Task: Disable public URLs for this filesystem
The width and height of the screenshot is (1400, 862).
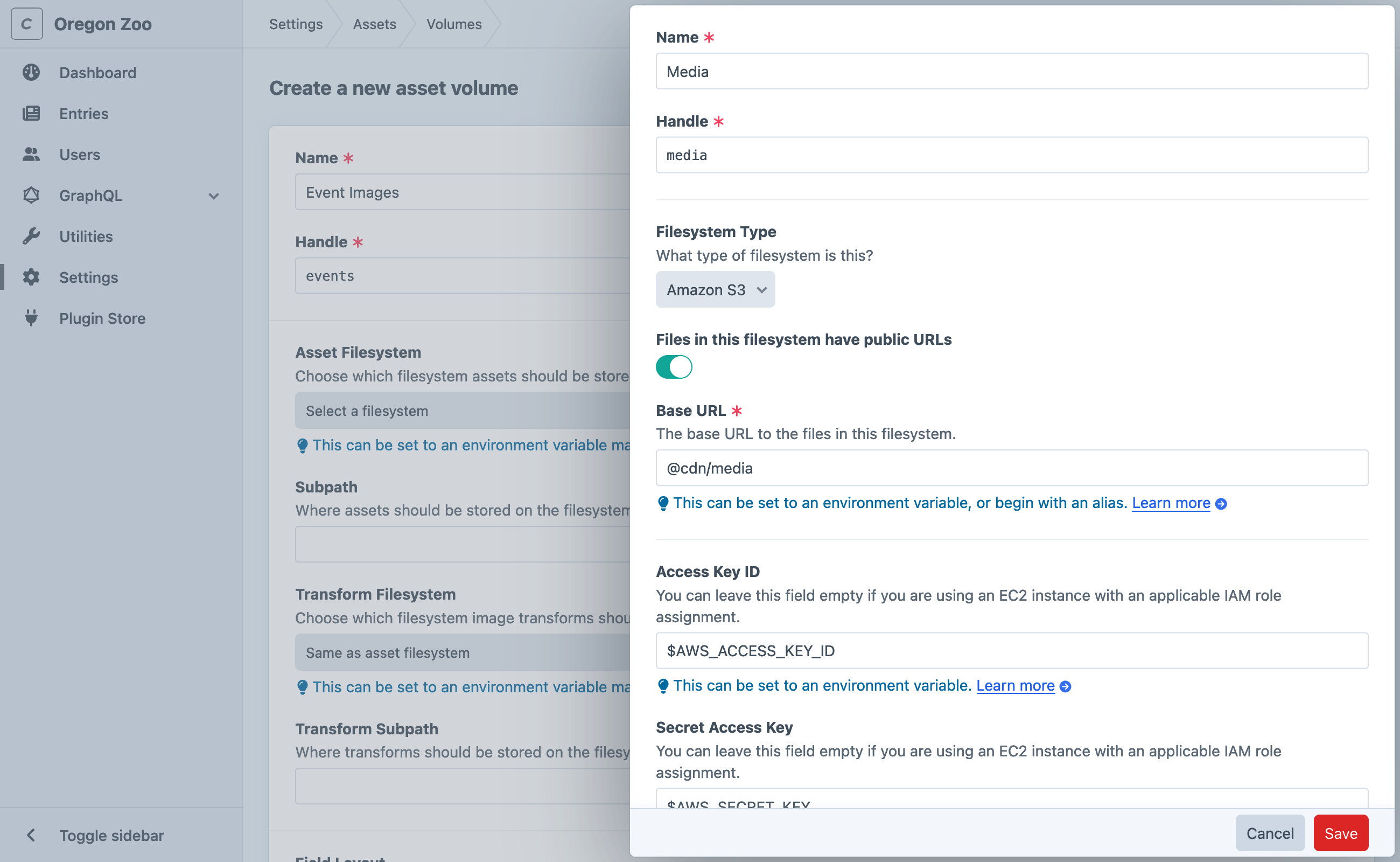Action: (x=674, y=366)
